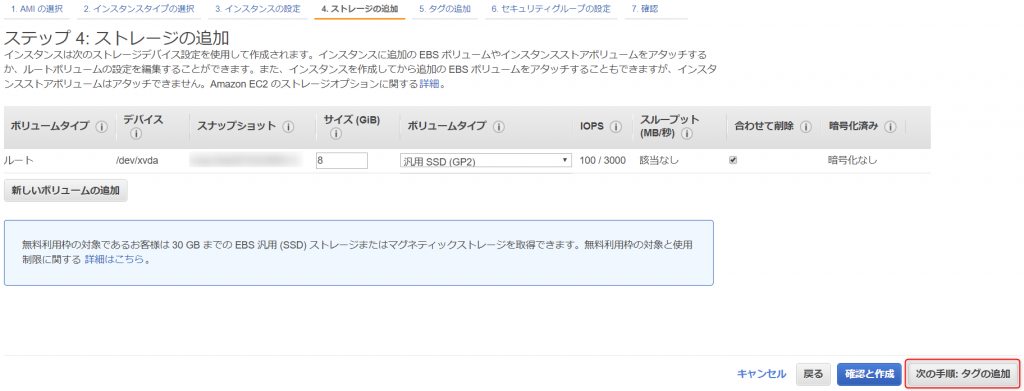Viewport: 1024px width, 391px height.
Task: Go to the 5. タグの追加 tab
Action: [x=445, y=9]
